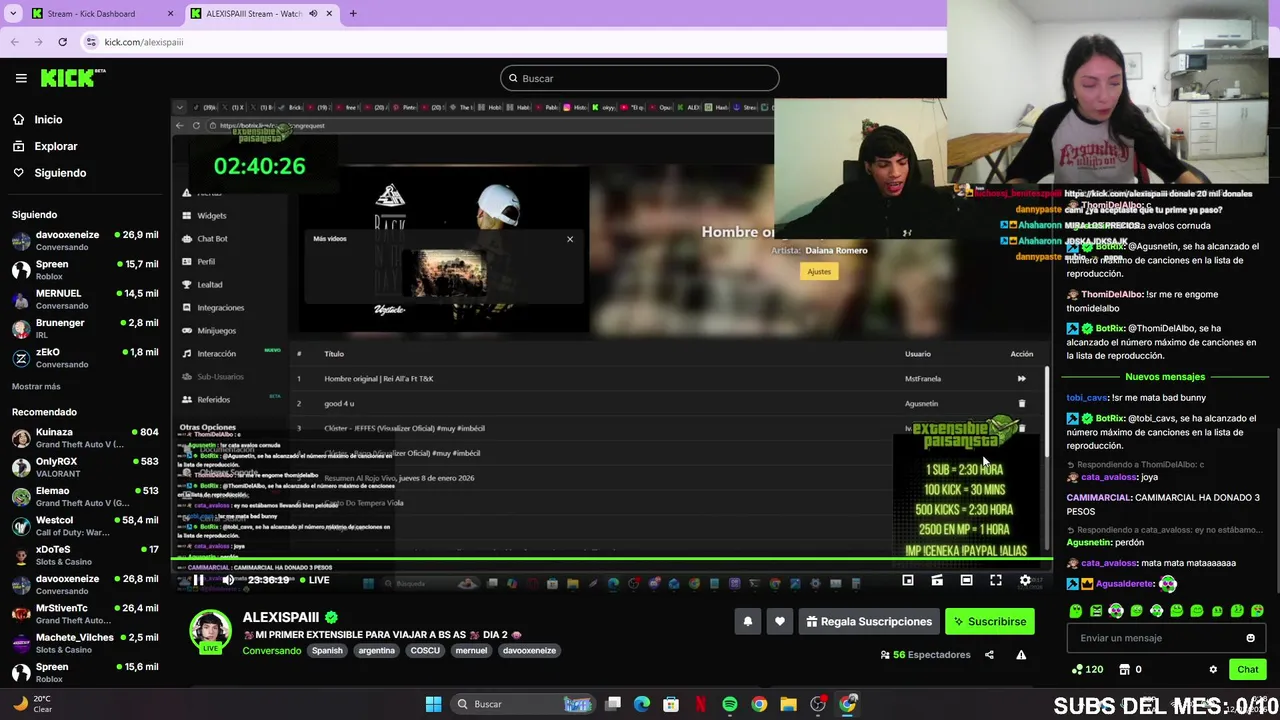
Task: Open File Explorer from the taskbar
Action: [x=788, y=704]
